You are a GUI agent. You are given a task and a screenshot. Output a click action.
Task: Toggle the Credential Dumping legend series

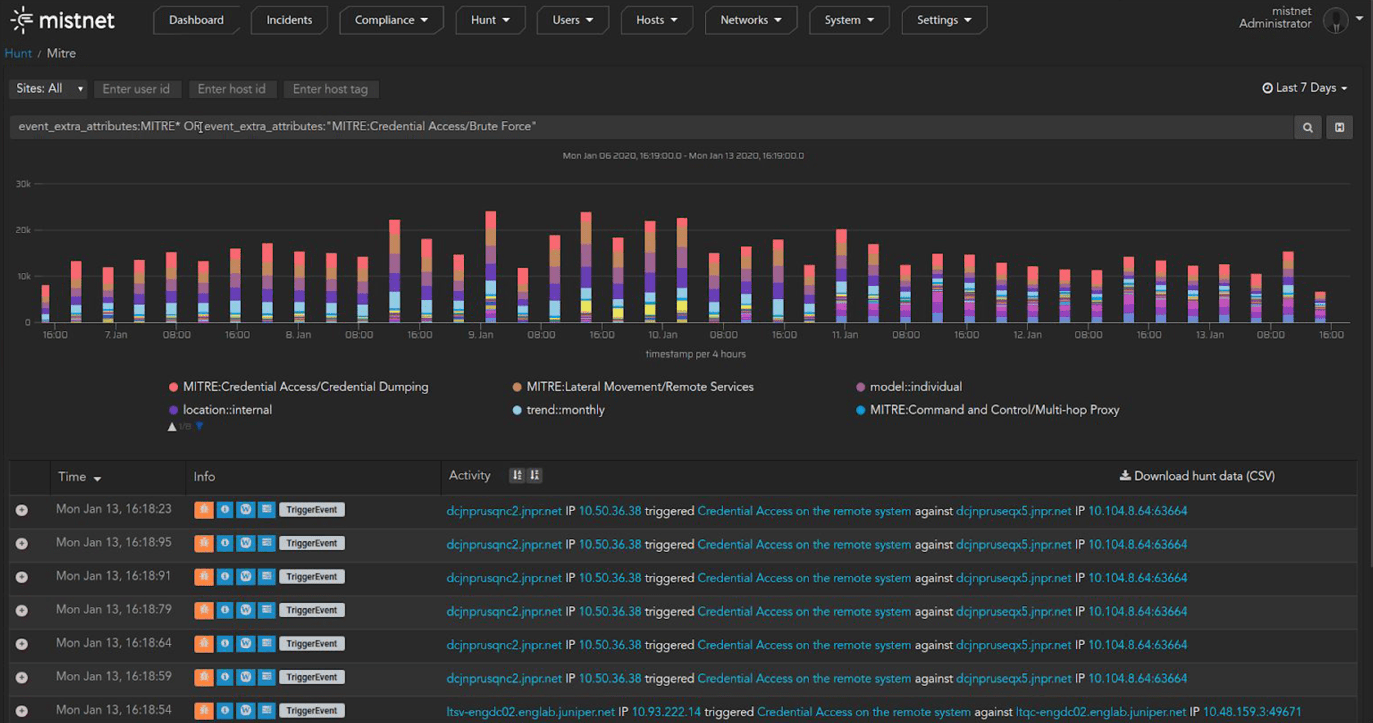305,387
